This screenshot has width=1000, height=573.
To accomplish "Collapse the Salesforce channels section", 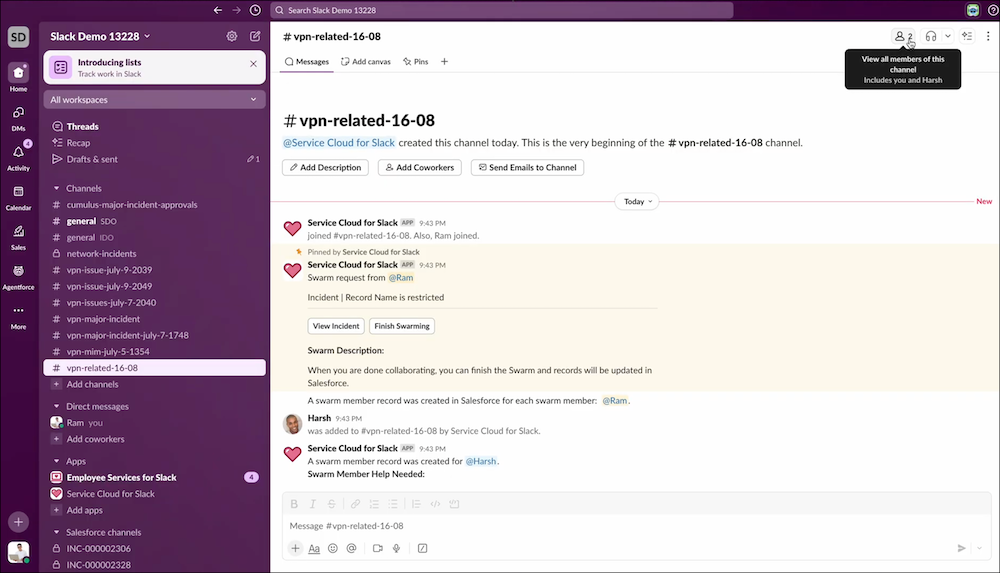I will [56, 532].
